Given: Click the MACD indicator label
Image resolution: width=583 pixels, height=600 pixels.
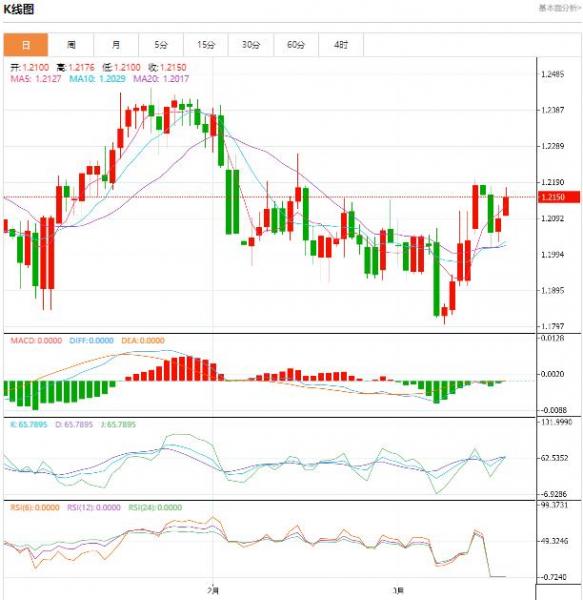Looking at the screenshot, I should [x=36, y=341].
